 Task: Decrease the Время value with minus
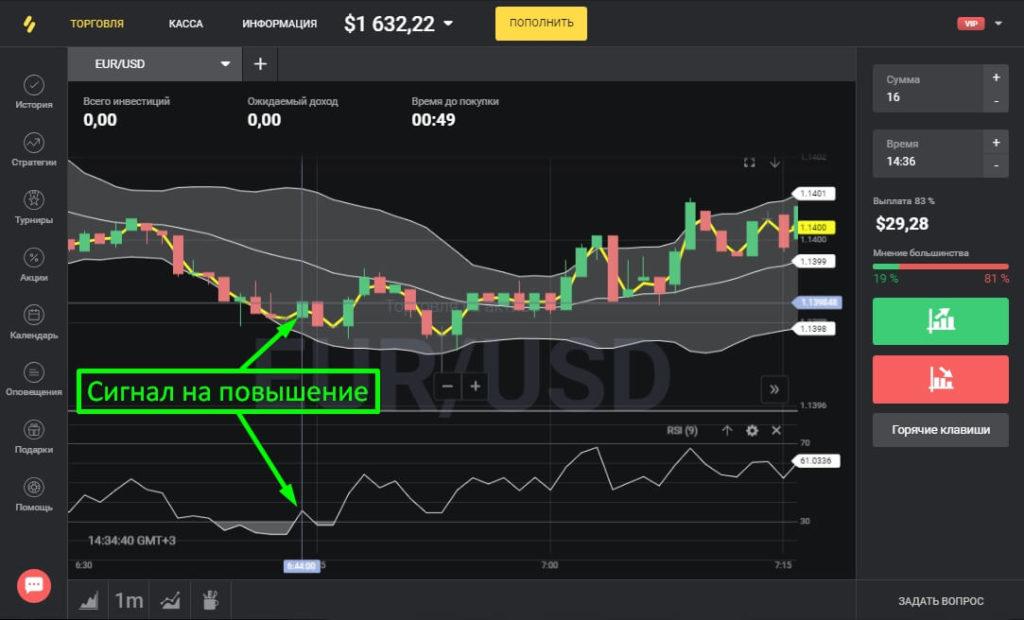coord(995,166)
